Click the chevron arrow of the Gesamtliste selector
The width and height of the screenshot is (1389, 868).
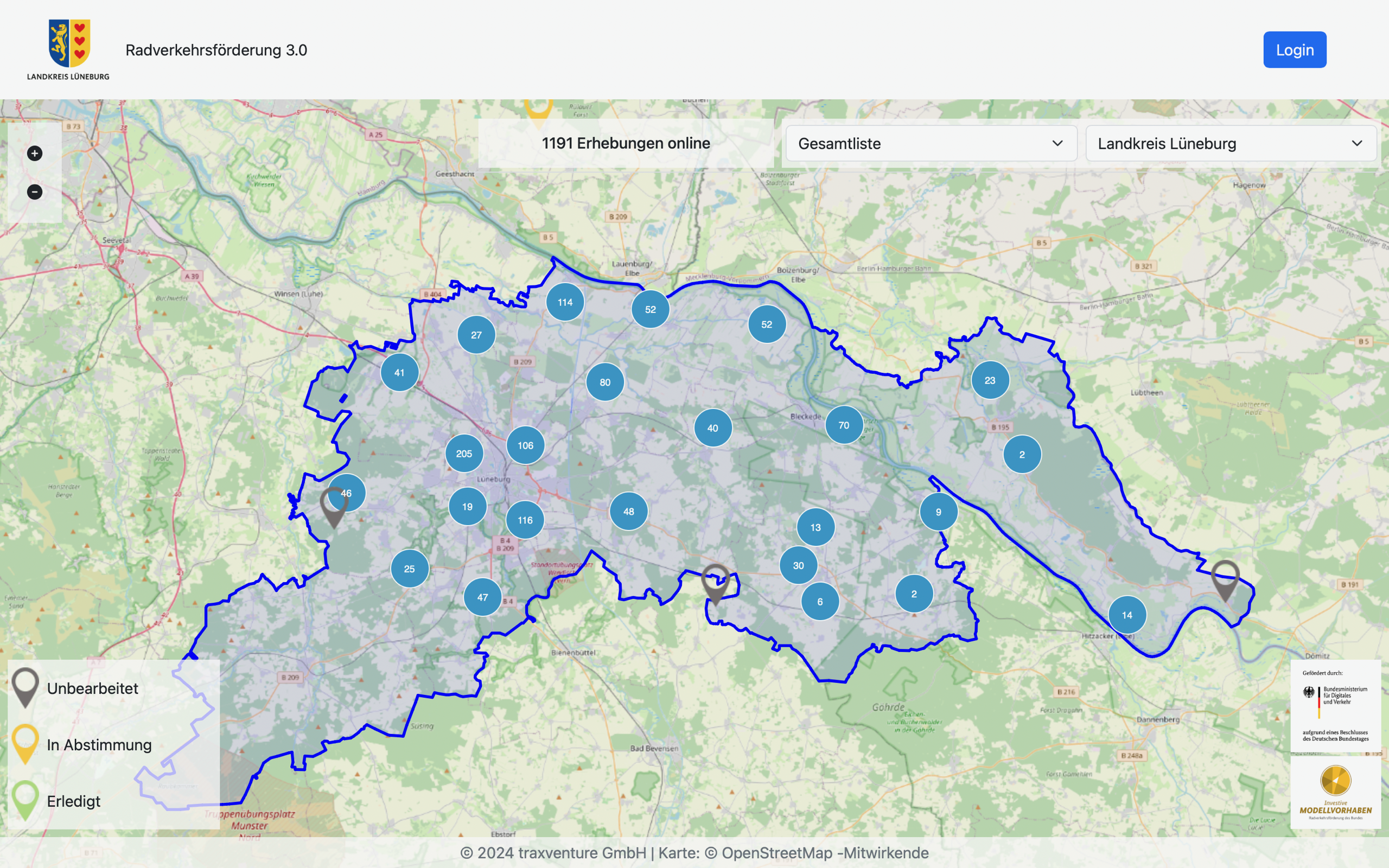coord(1057,144)
